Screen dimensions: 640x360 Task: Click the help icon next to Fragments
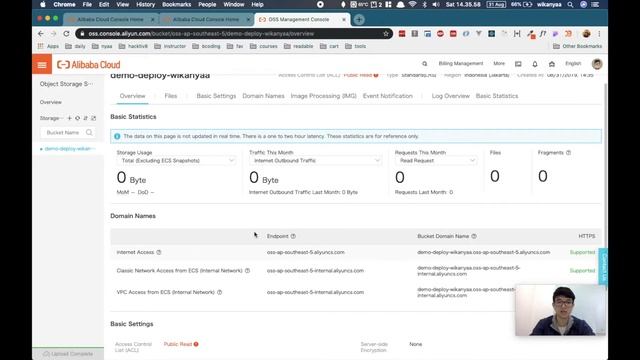tap(568, 153)
